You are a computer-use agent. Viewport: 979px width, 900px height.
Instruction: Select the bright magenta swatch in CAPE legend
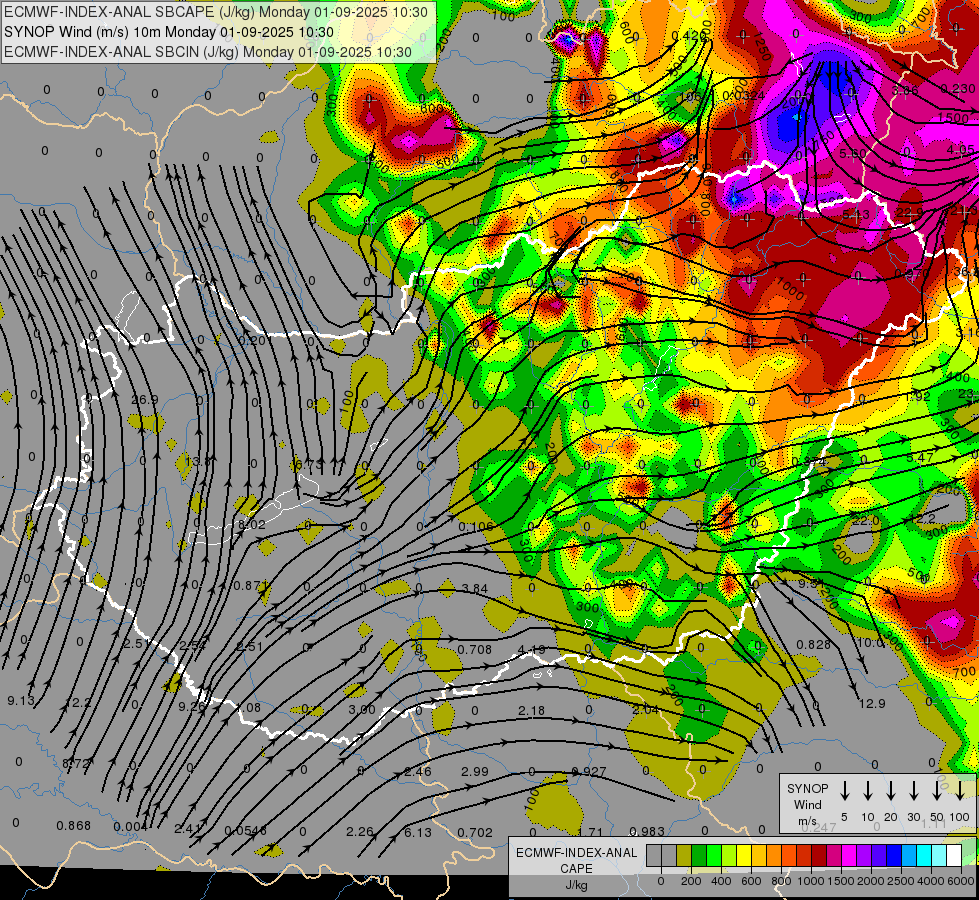click(849, 856)
